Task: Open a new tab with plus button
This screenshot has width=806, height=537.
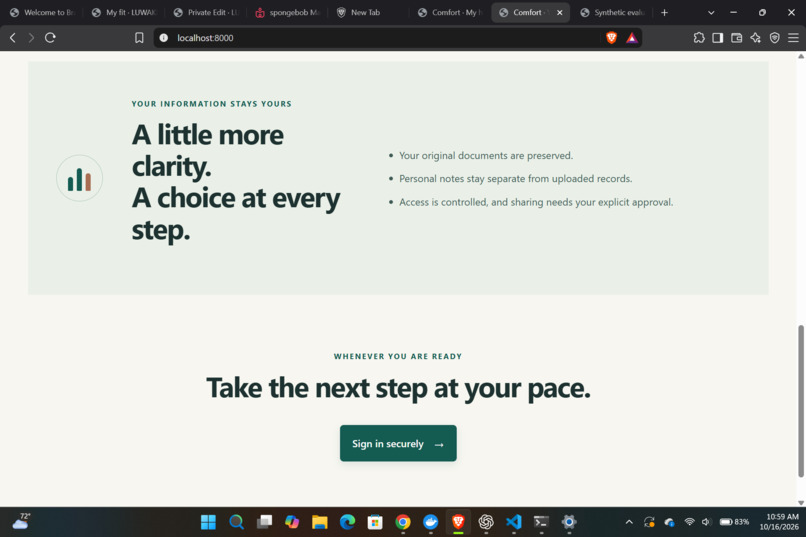Action: coord(664,12)
